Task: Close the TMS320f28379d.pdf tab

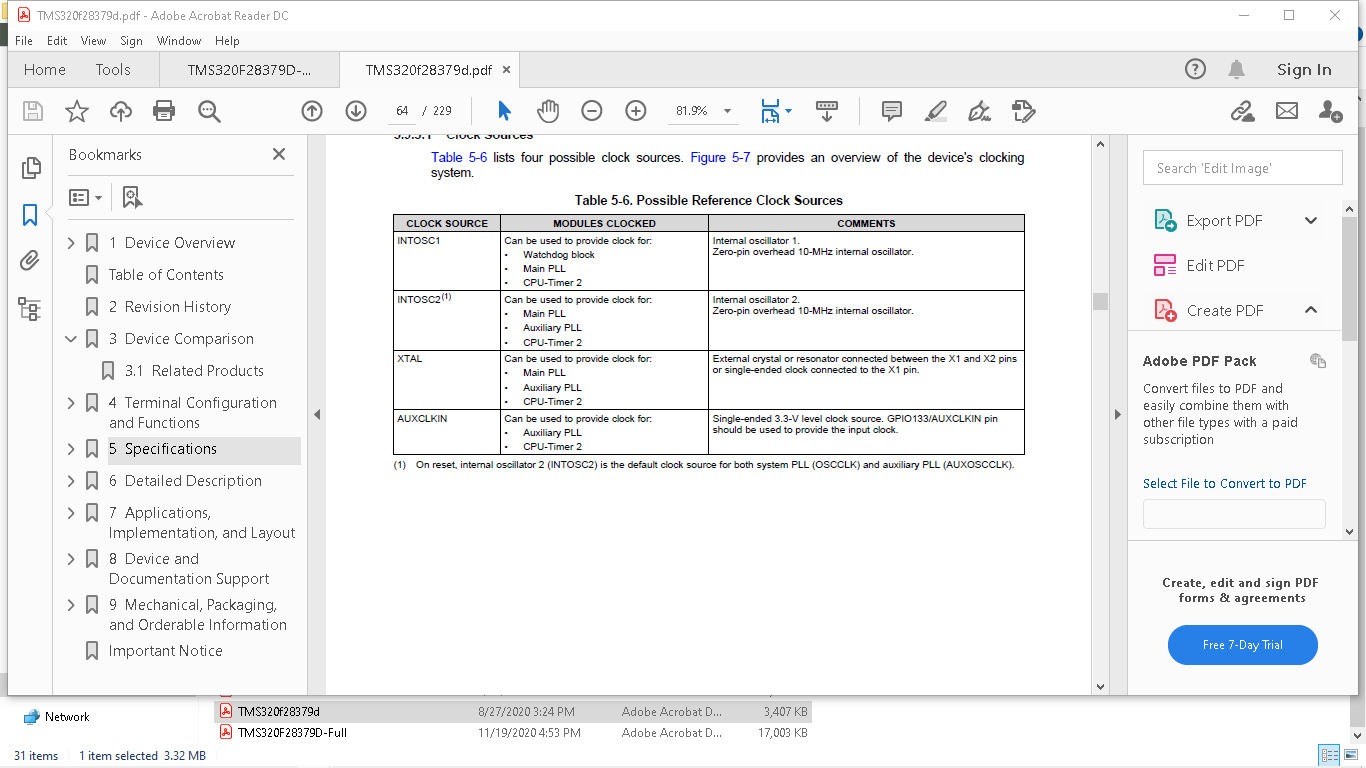Action: click(x=507, y=70)
